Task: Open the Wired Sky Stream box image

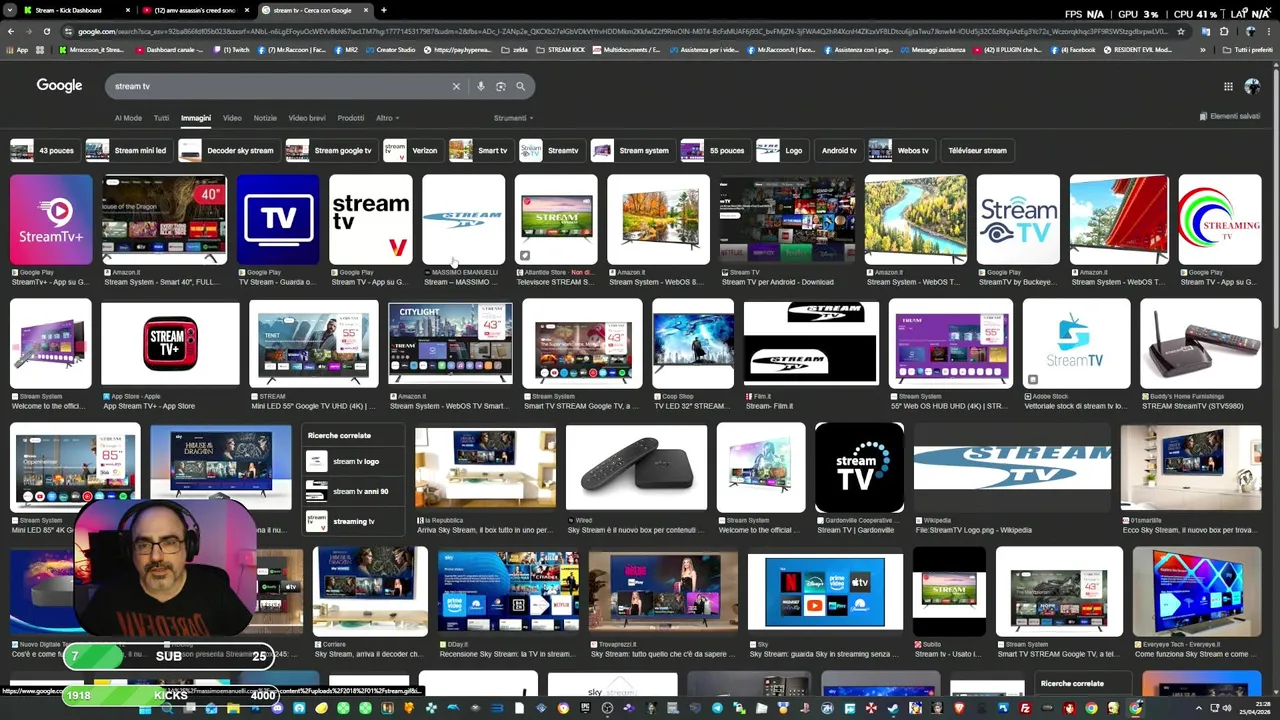Action: (x=636, y=467)
